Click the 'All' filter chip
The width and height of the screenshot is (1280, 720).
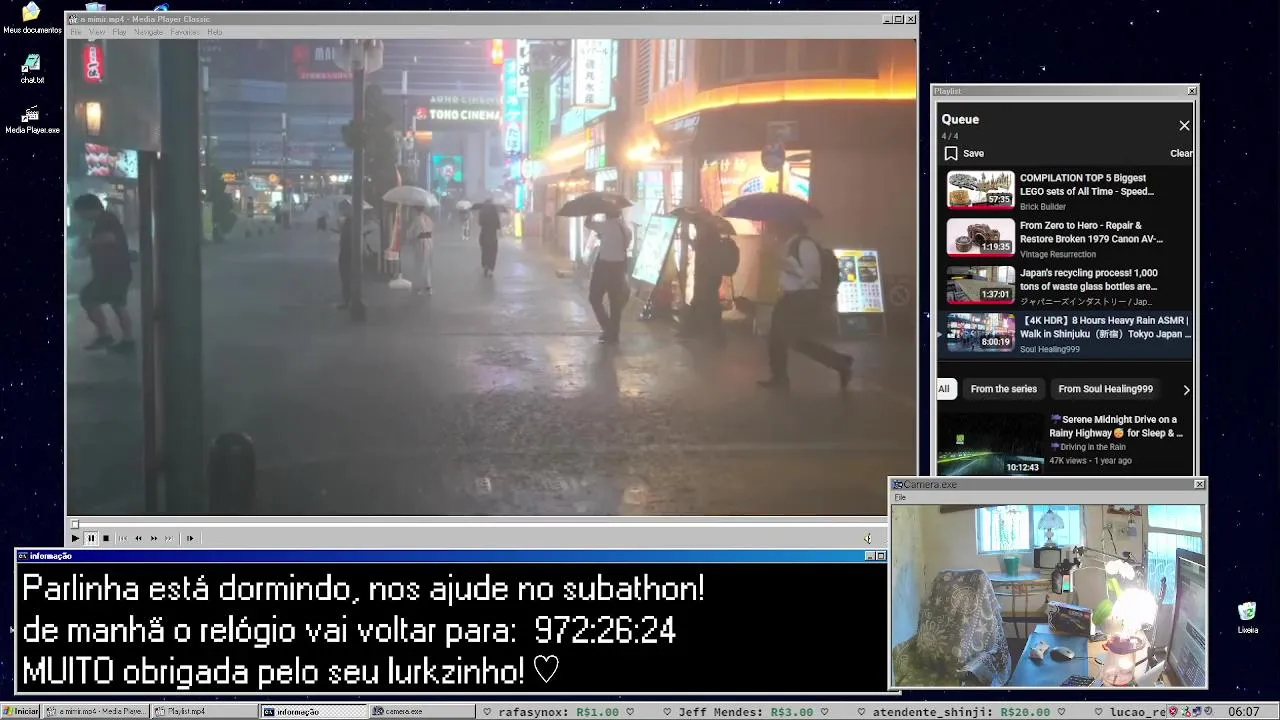pos(943,389)
